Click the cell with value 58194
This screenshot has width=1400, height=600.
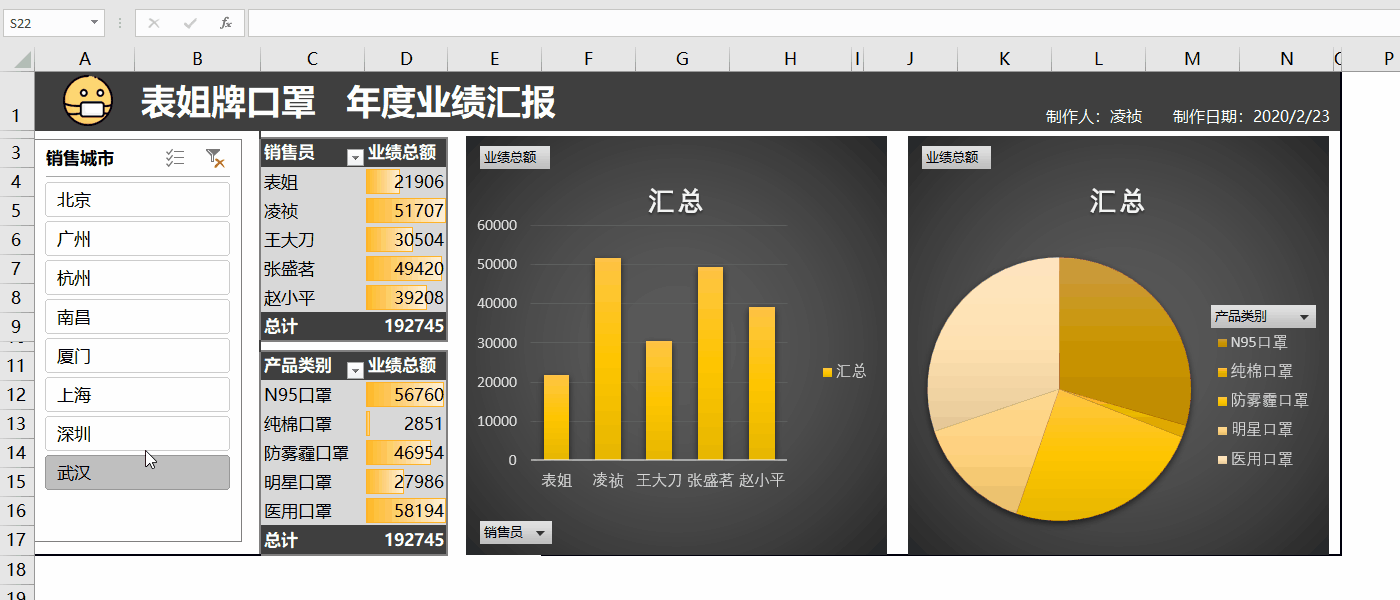(x=406, y=511)
